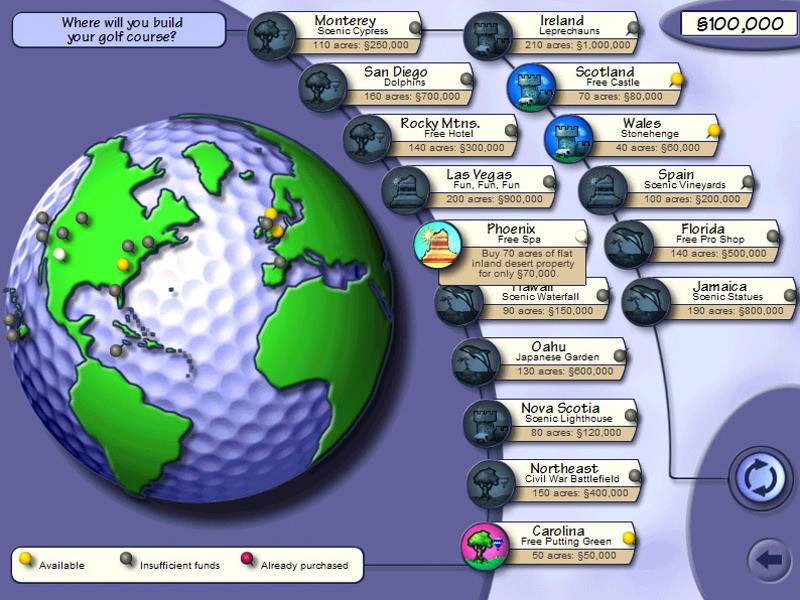The image size is (800, 600).
Task: Click Northeast 150 acres: §400,000
Action: [580, 493]
